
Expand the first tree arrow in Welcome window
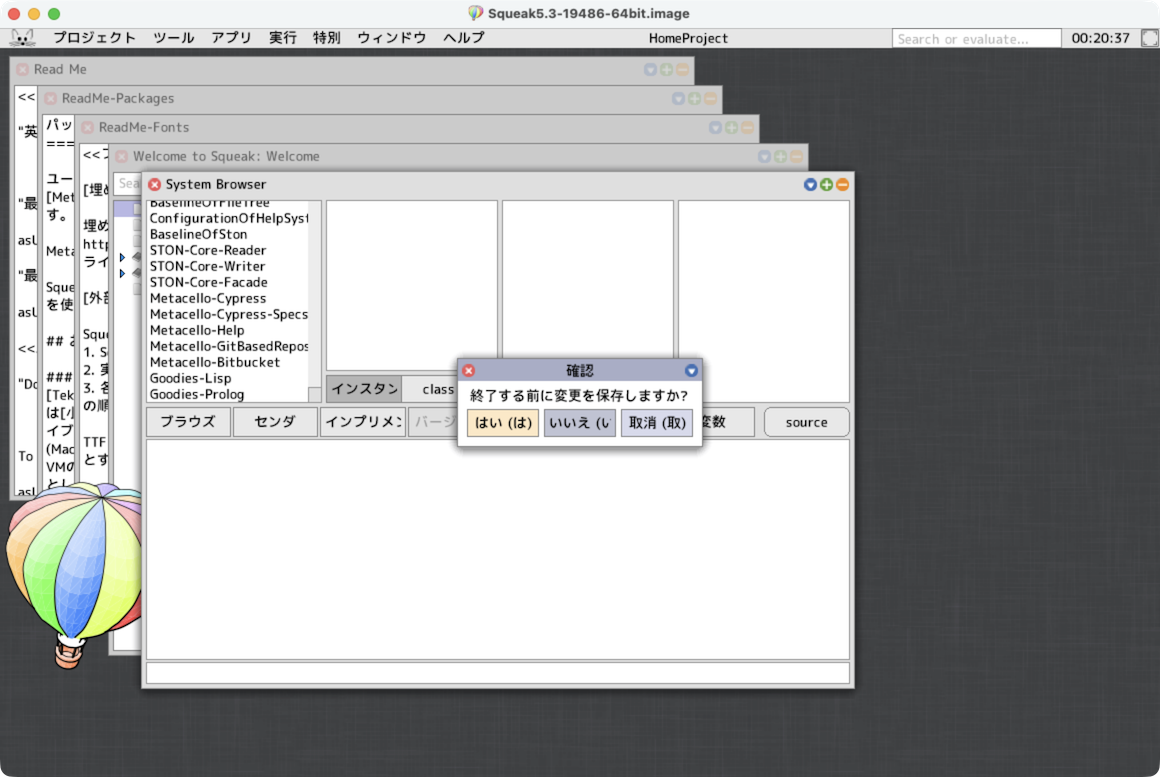point(122,257)
